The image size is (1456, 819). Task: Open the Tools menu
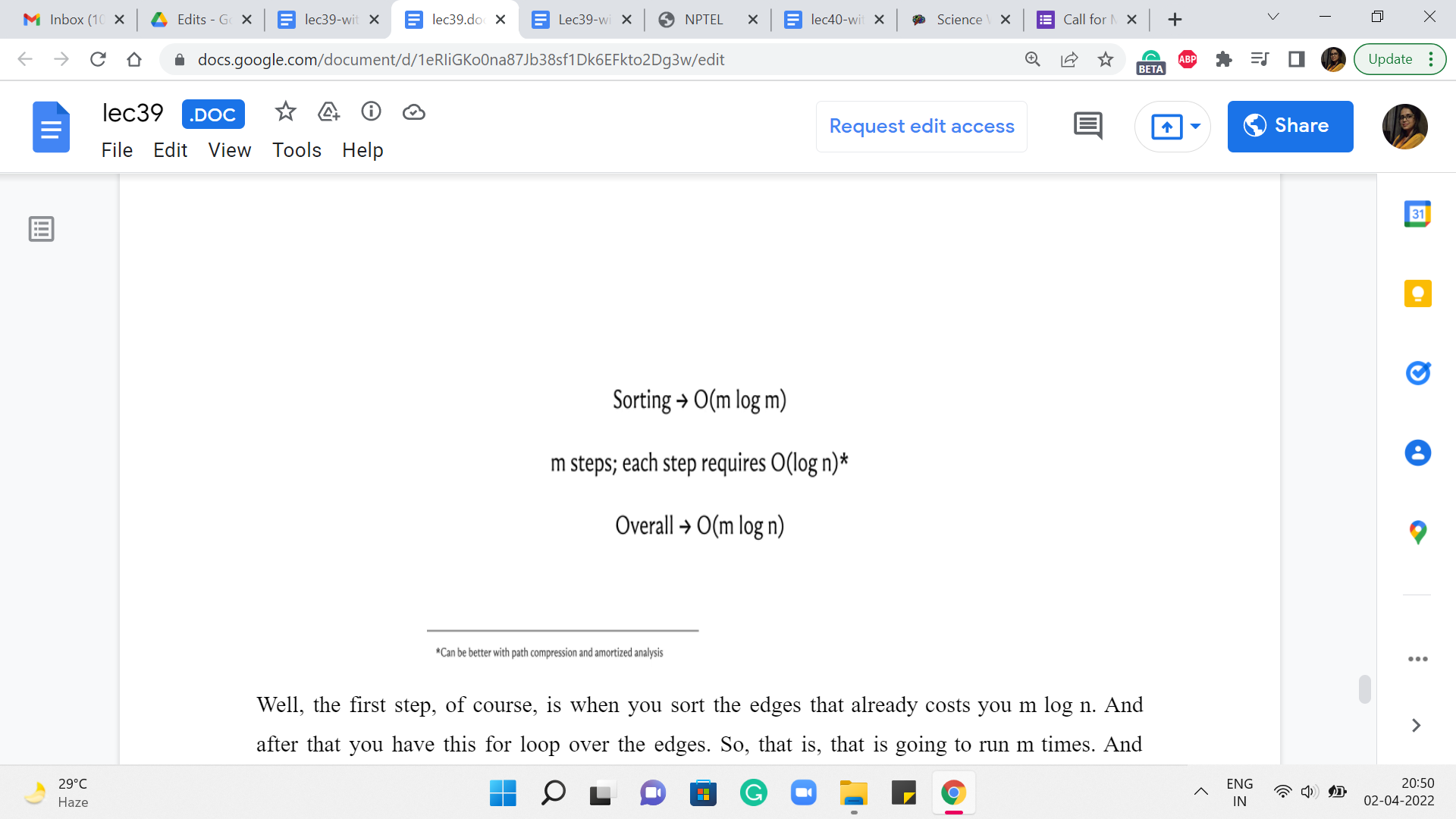(297, 150)
